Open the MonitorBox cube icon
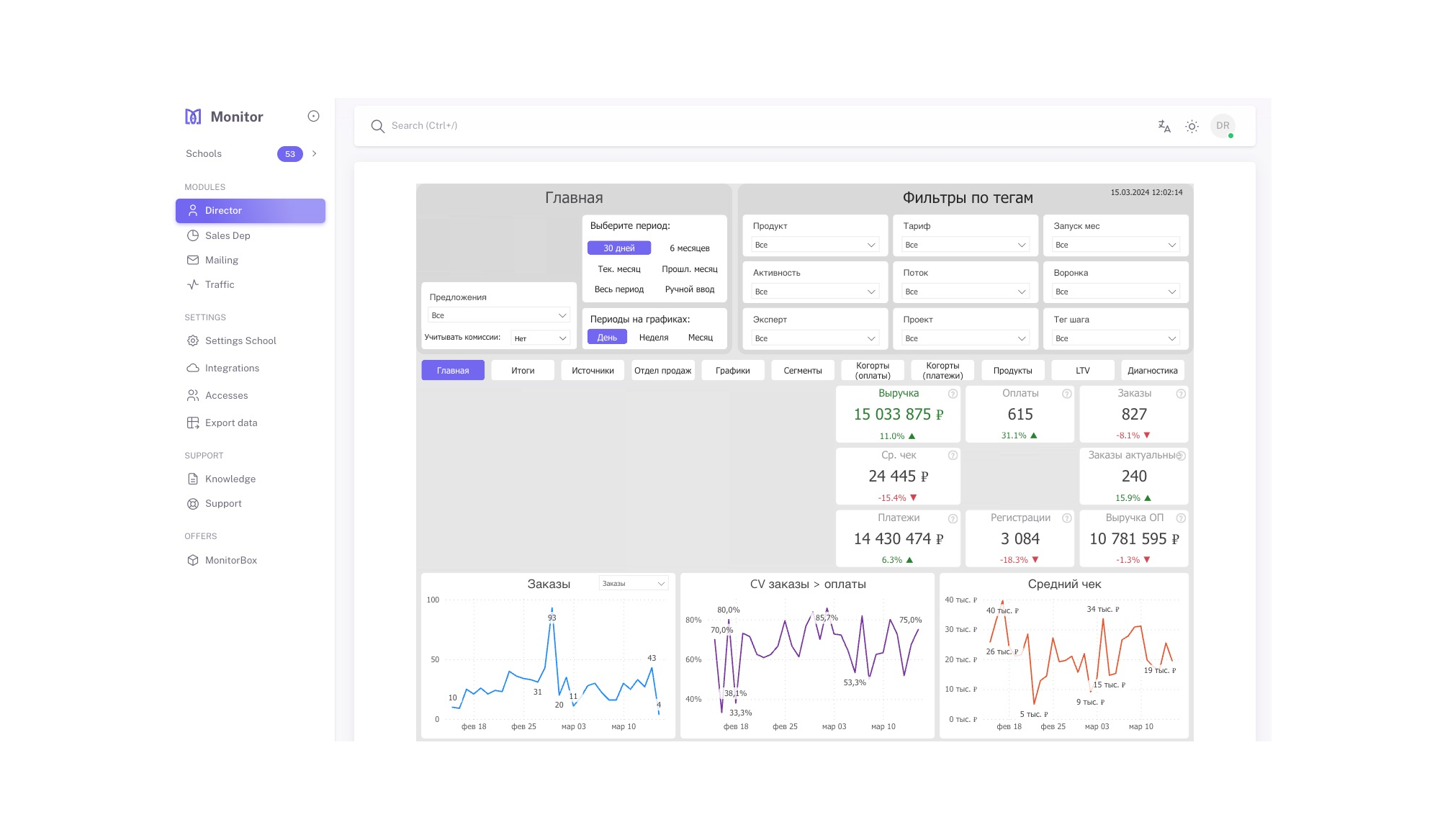Screen dimensions: 1440x840 tap(192, 559)
